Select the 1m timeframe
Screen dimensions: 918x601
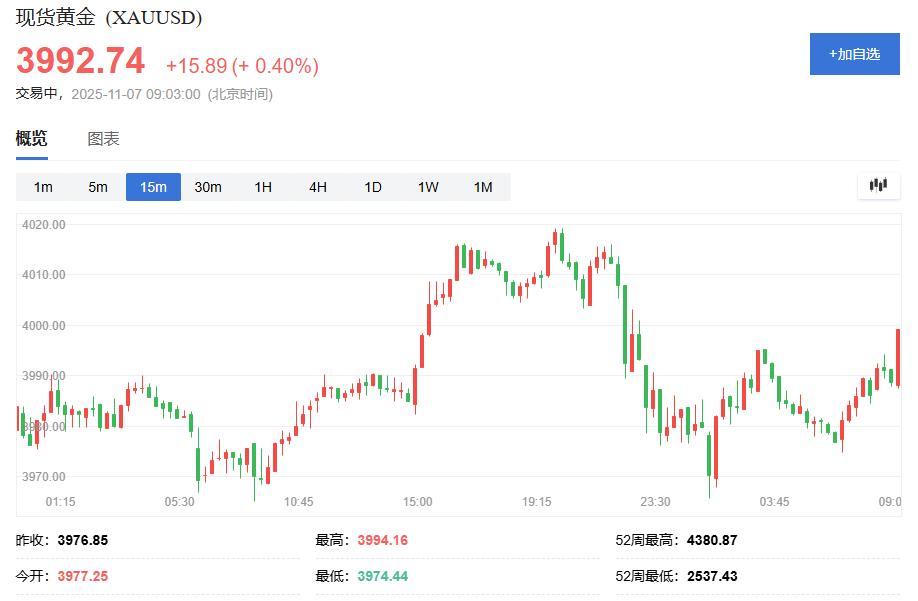click(x=43, y=187)
